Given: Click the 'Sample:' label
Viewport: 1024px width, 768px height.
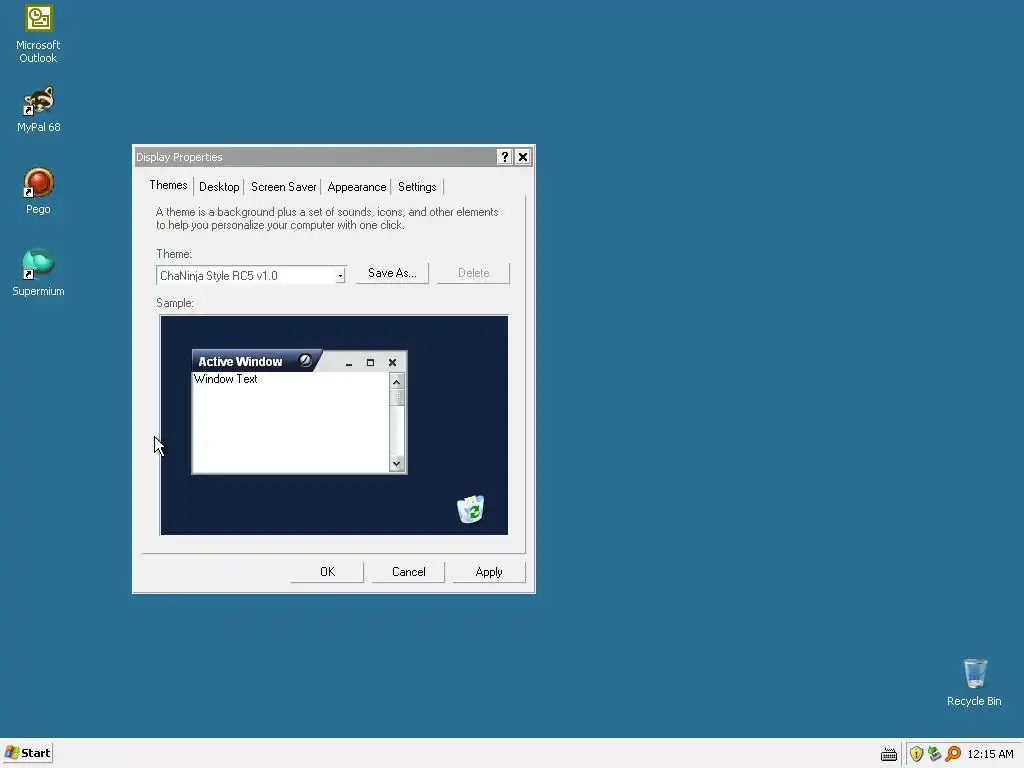Looking at the screenshot, I should (x=175, y=303).
